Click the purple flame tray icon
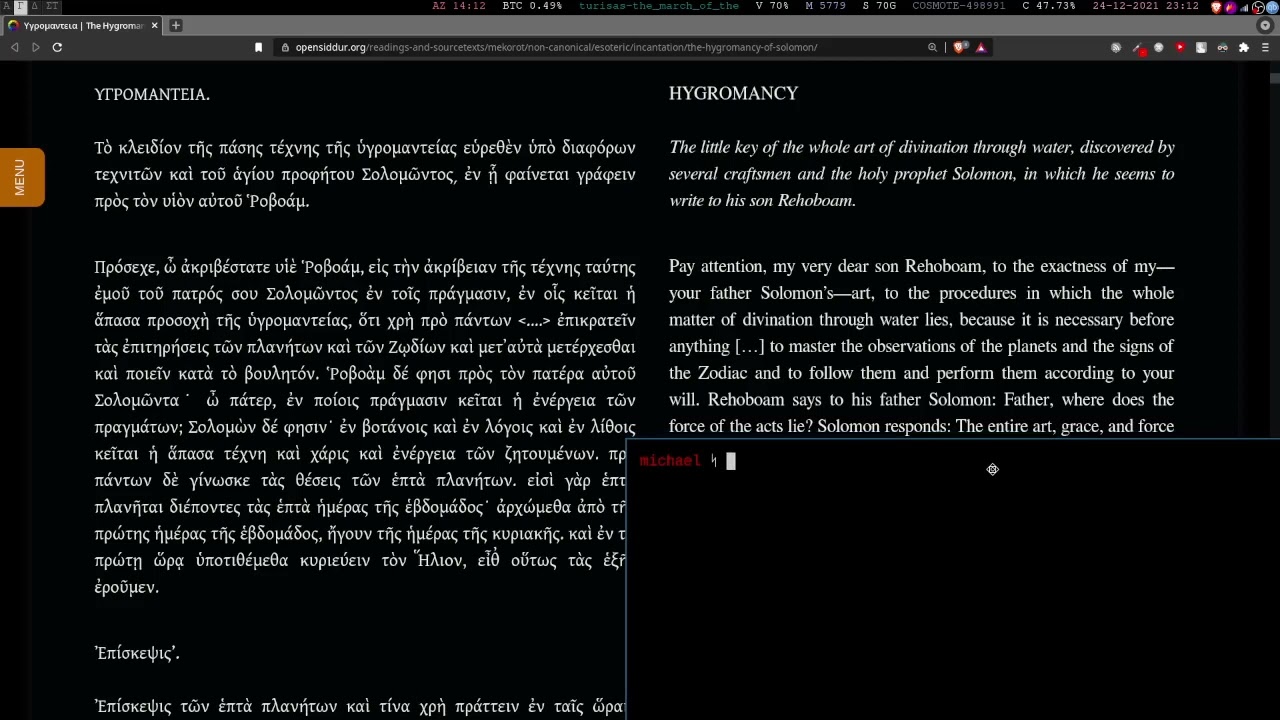This screenshot has height=720, width=1280. tap(1230, 6)
